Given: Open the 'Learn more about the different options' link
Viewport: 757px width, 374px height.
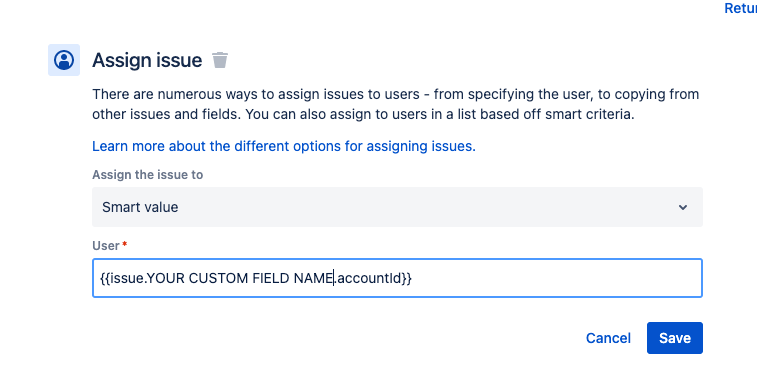Looking at the screenshot, I should [284, 146].
